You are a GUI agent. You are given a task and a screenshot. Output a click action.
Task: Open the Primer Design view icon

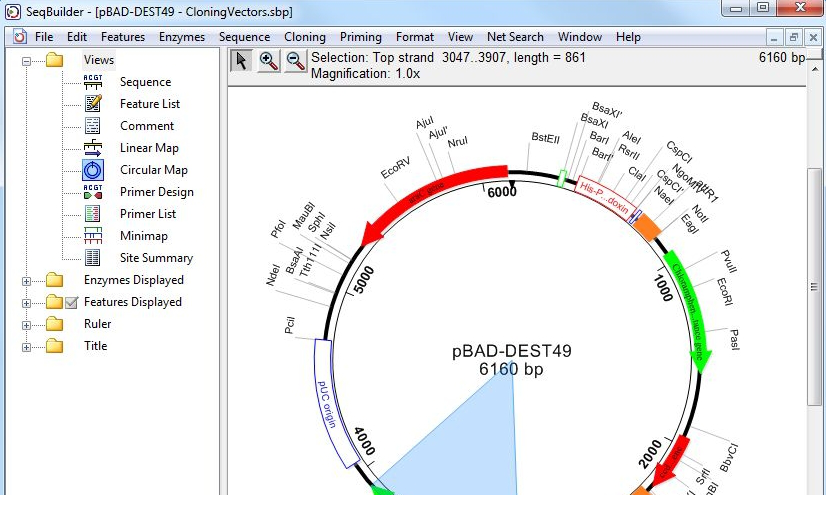[x=93, y=192]
